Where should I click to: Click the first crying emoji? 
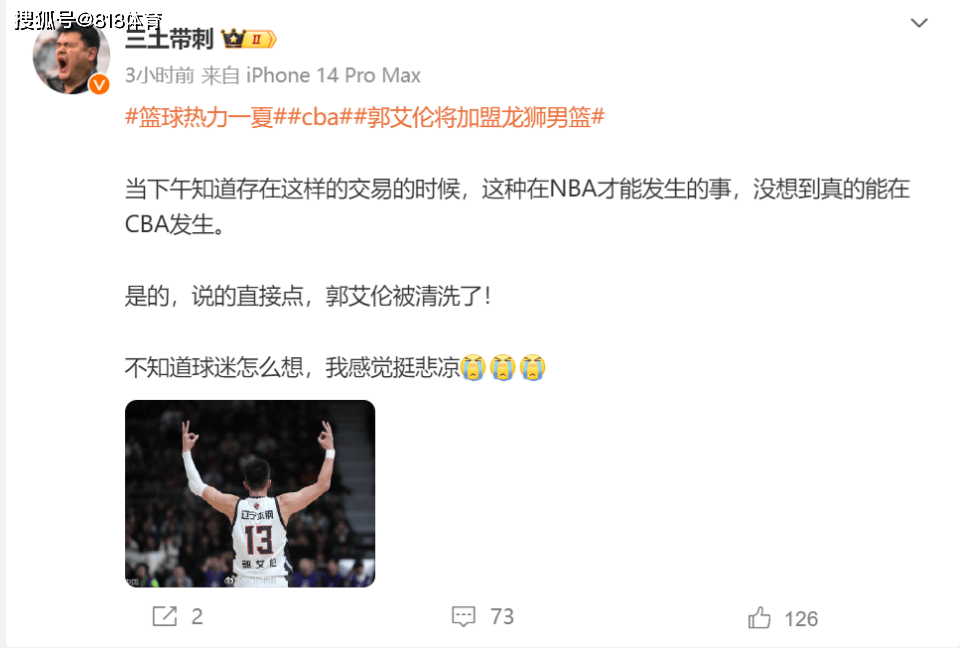coord(473,367)
